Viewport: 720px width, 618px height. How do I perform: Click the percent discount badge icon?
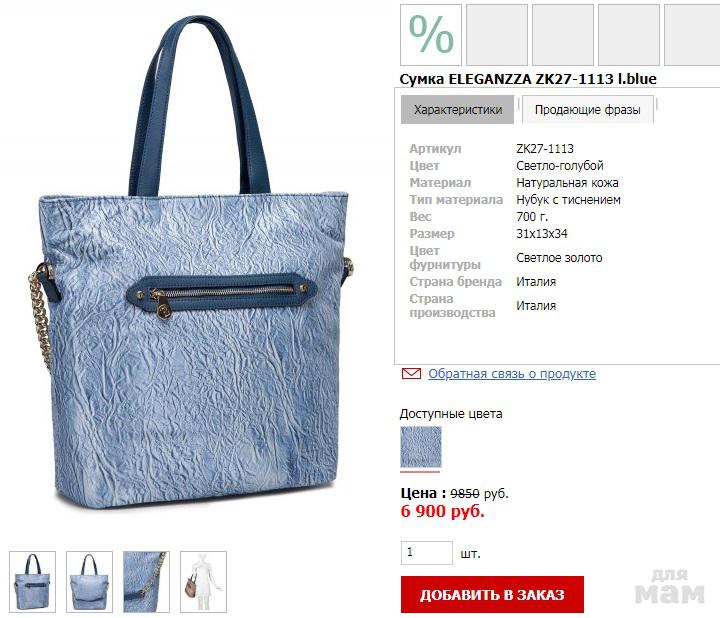pos(431,35)
